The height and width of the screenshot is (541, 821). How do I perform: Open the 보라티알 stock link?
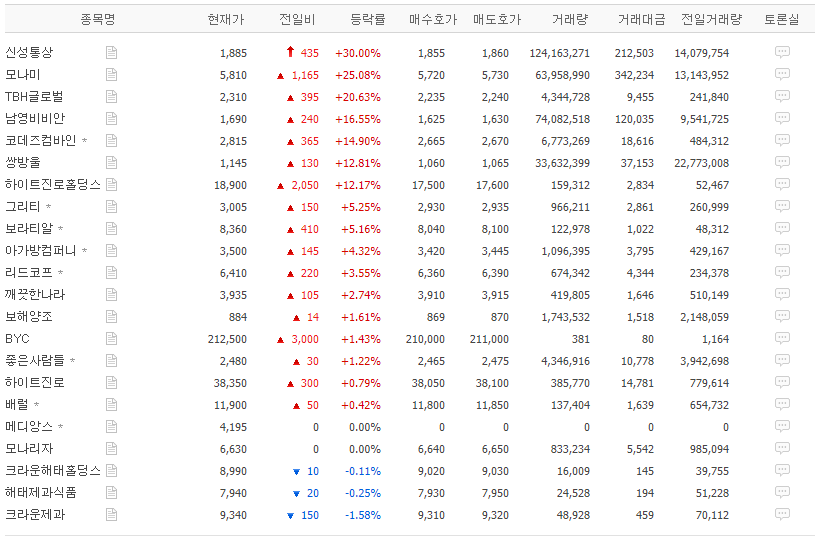(x=29, y=228)
